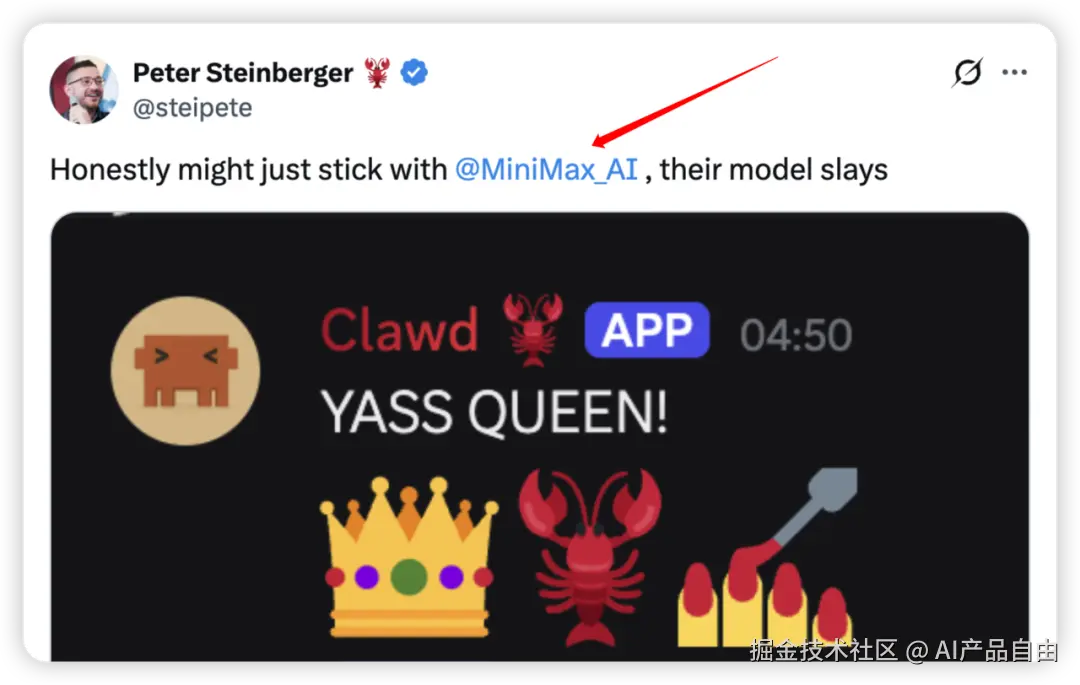
Task: Open the @steipete handle link
Action: point(192,108)
